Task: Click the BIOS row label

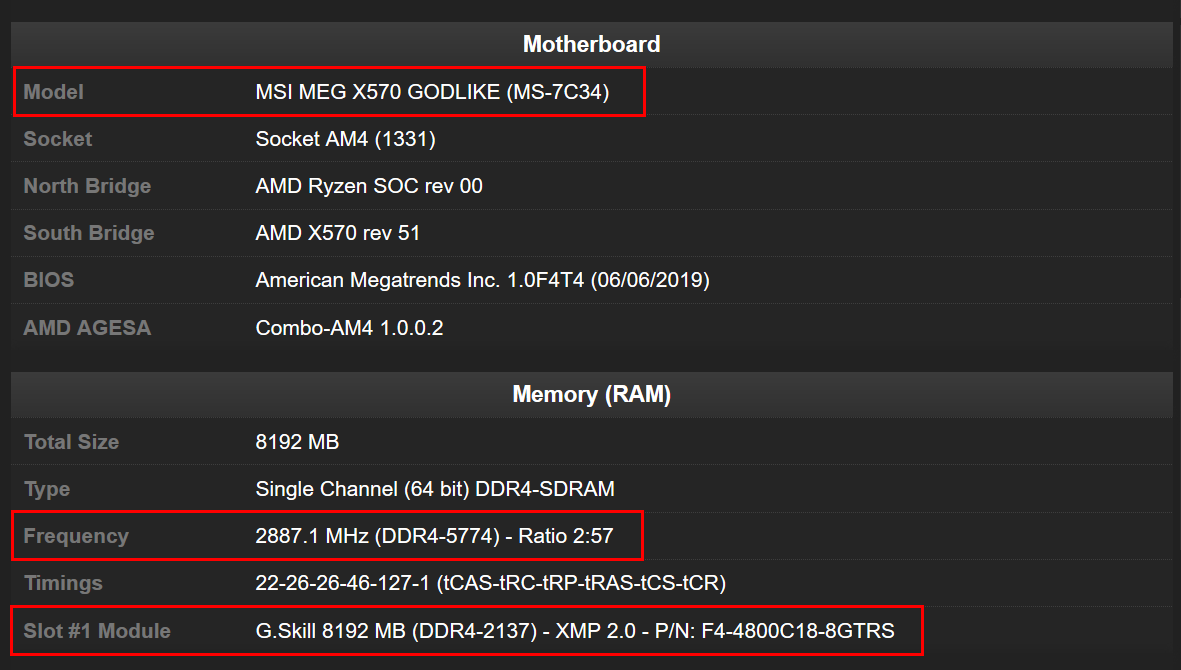Action: coord(49,280)
